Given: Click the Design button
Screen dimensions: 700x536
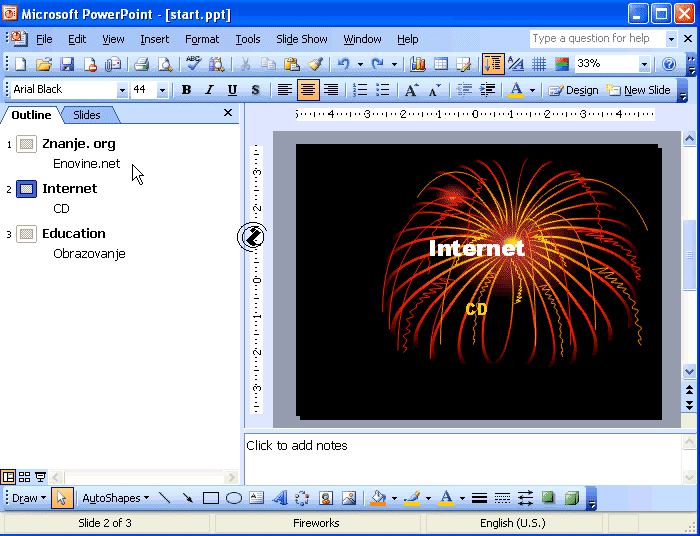Looking at the screenshot, I should coord(573,90).
